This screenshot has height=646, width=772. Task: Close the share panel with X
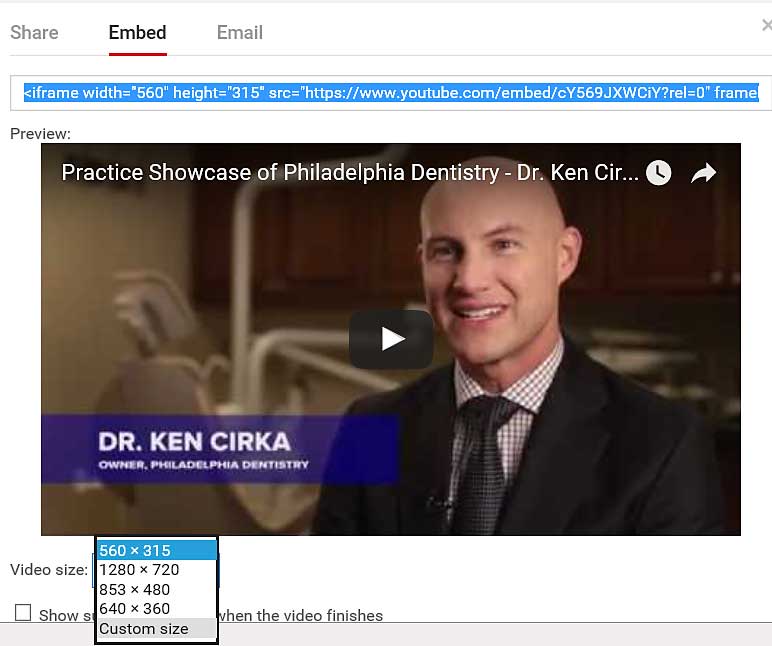click(767, 25)
